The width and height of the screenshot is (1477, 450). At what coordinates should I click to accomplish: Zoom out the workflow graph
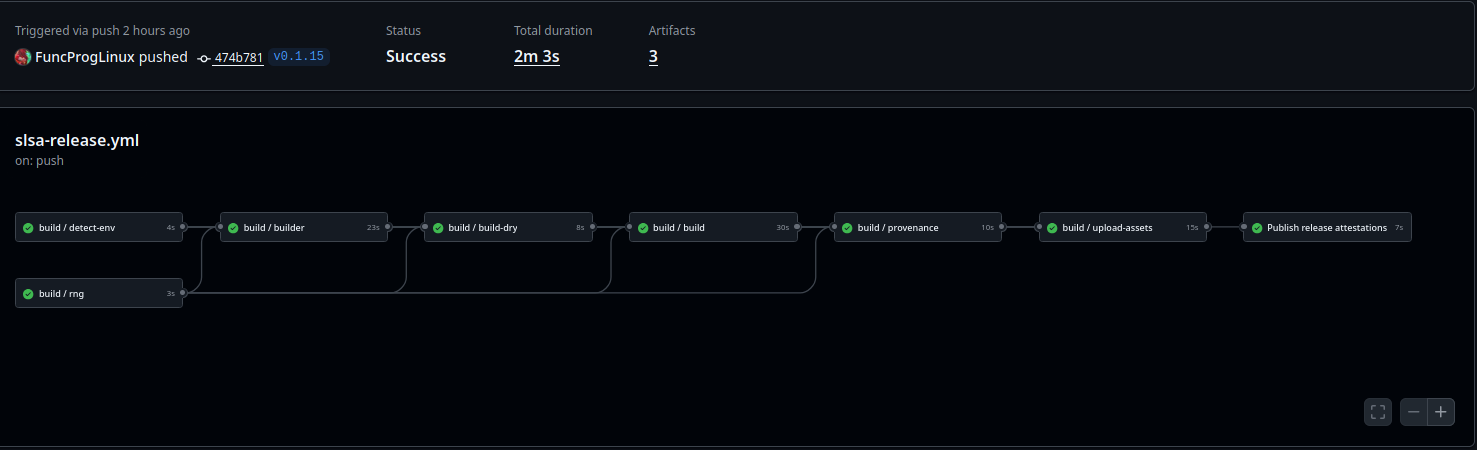pos(1414,412)
